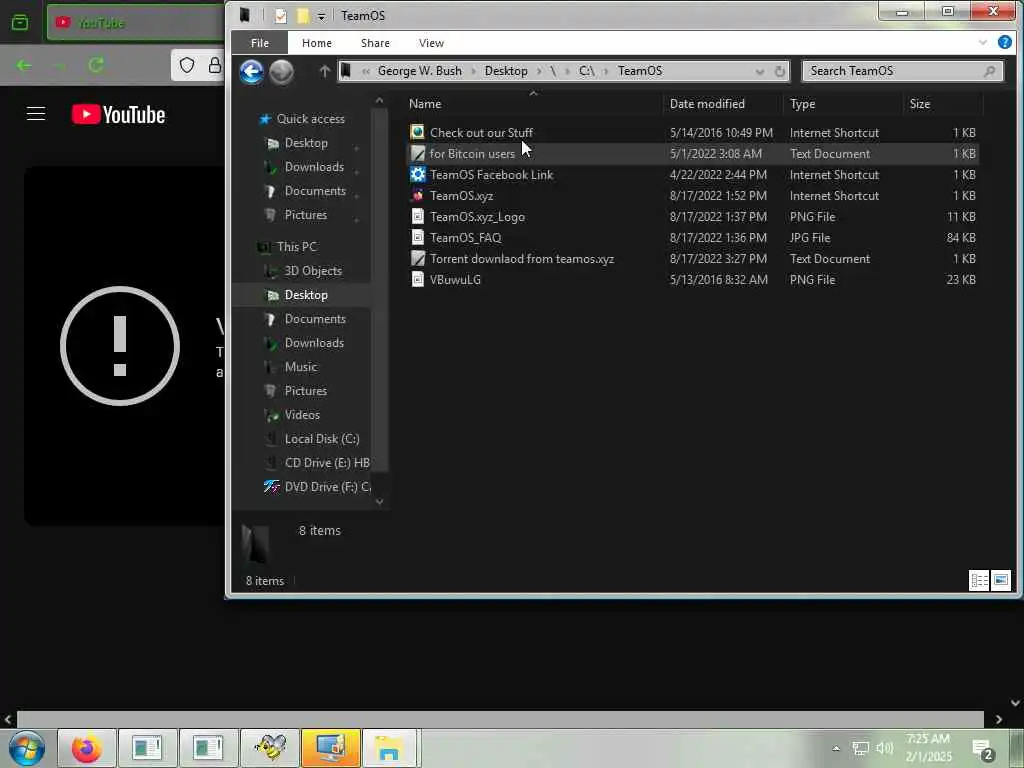This screenshot has height=768, width=1024.
Task: Sort files by Date modified column
Action: pos(722,104)
